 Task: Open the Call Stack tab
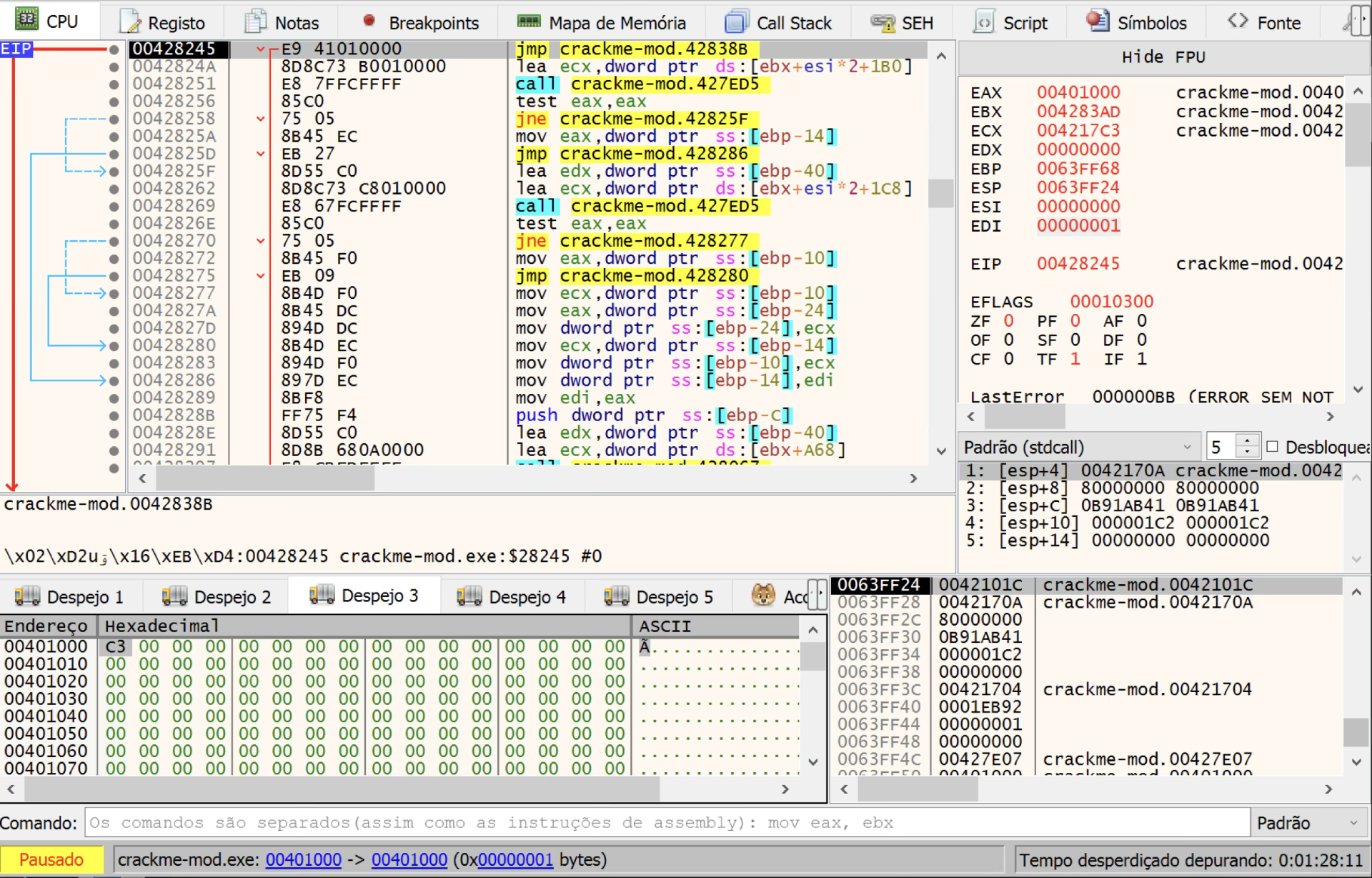click(778, 22)
